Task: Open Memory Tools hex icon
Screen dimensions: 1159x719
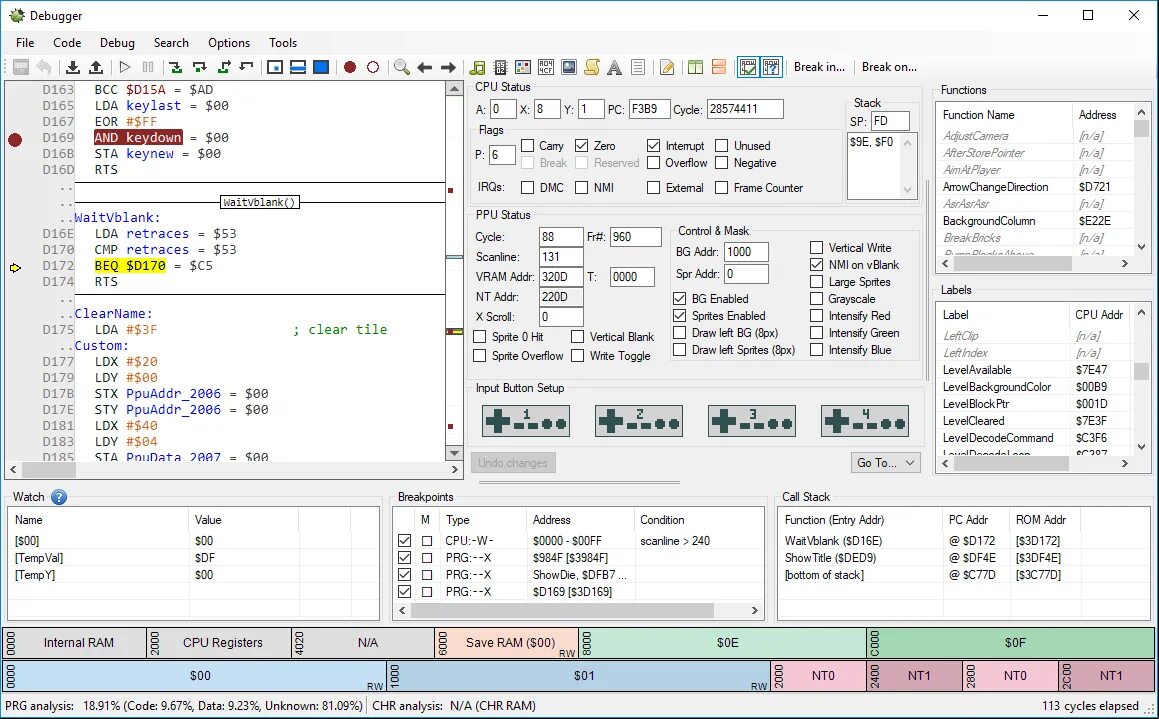Action: point(546,67)
